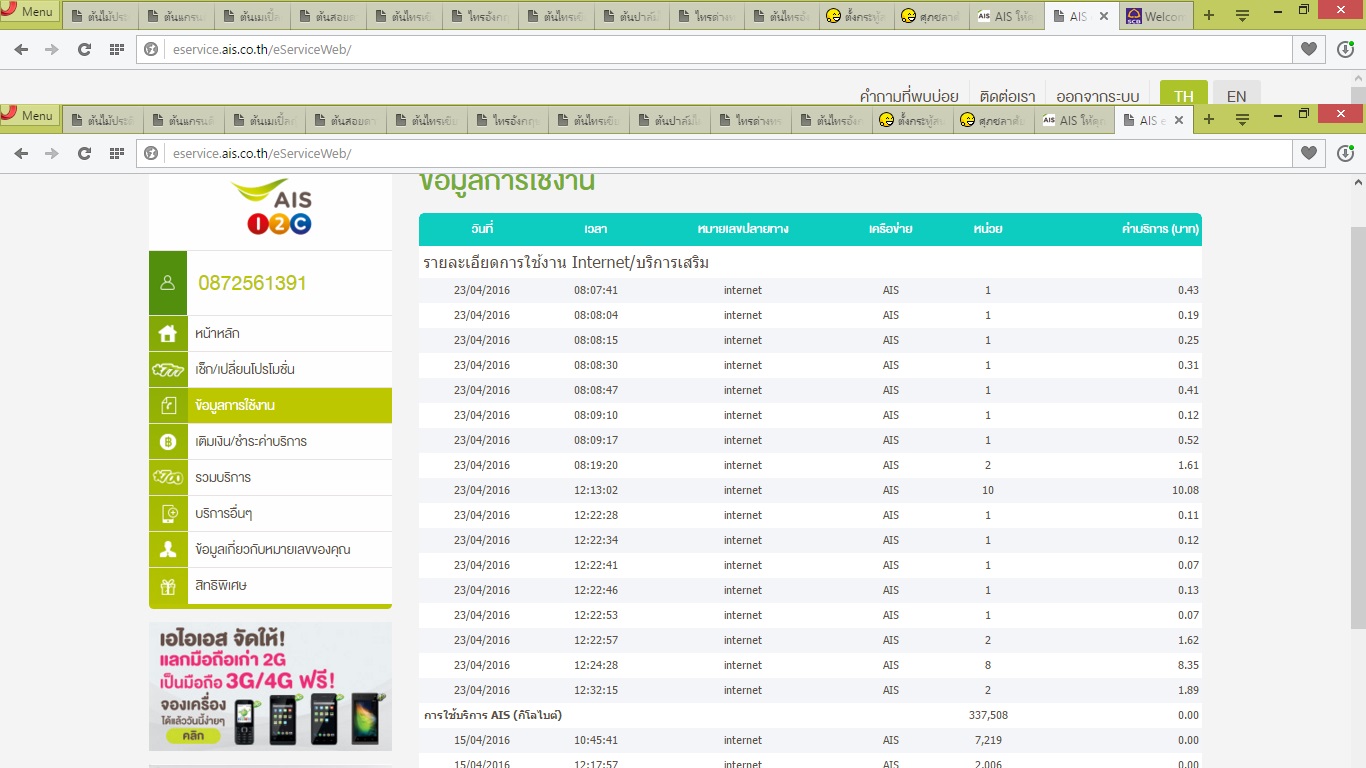
Task: Click the phone number 0872561391
Action: click(252, 283)
